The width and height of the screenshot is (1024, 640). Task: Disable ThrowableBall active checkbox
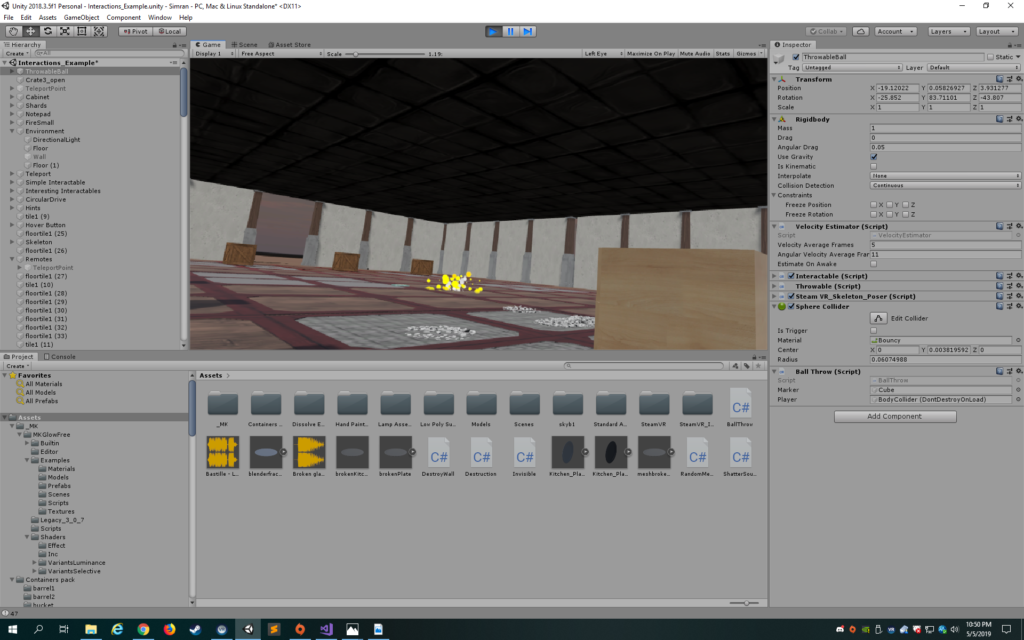click(x=795, y=57)
